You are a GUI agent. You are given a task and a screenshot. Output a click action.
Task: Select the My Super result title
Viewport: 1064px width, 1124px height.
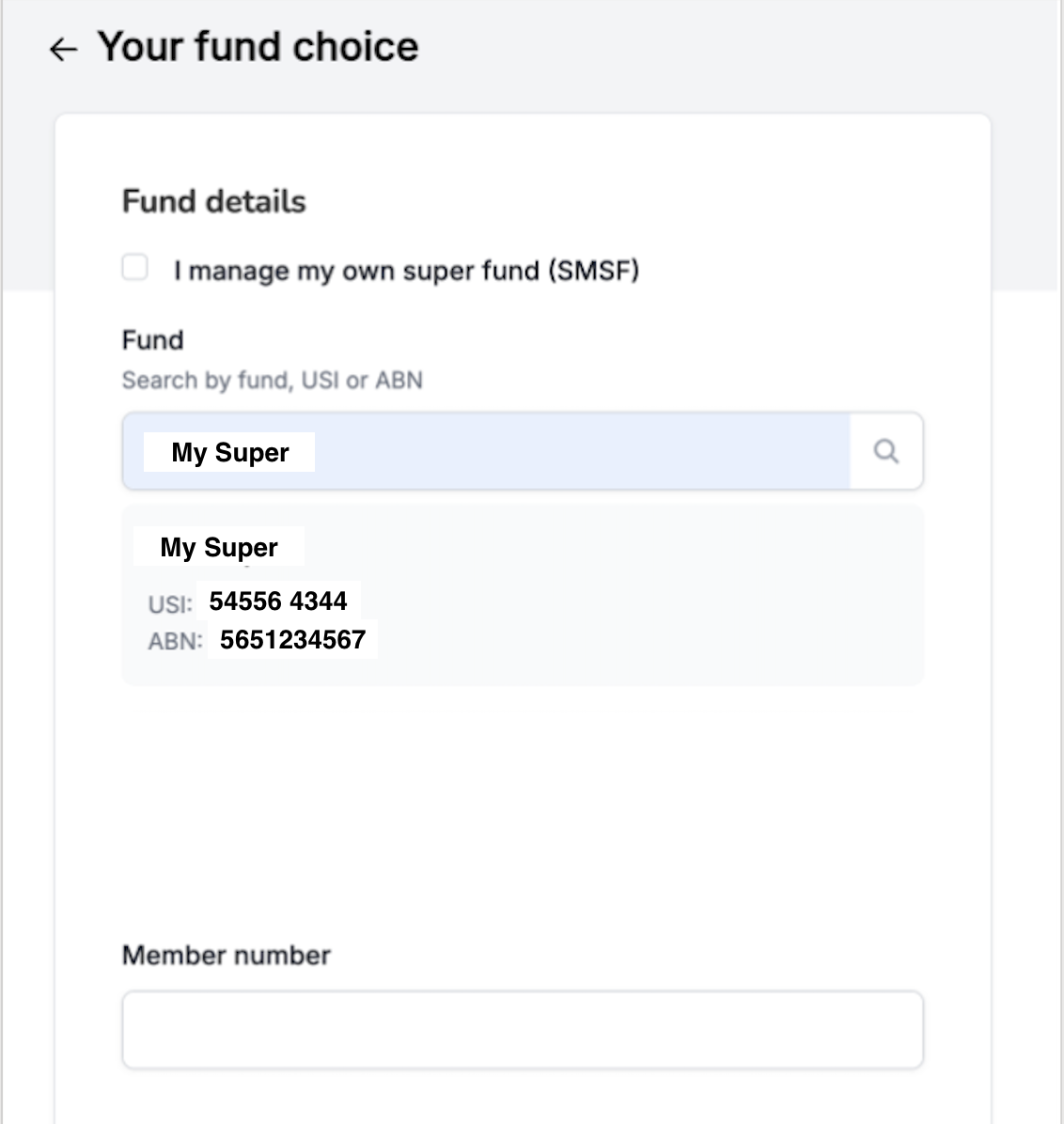[x=219, y=547]
